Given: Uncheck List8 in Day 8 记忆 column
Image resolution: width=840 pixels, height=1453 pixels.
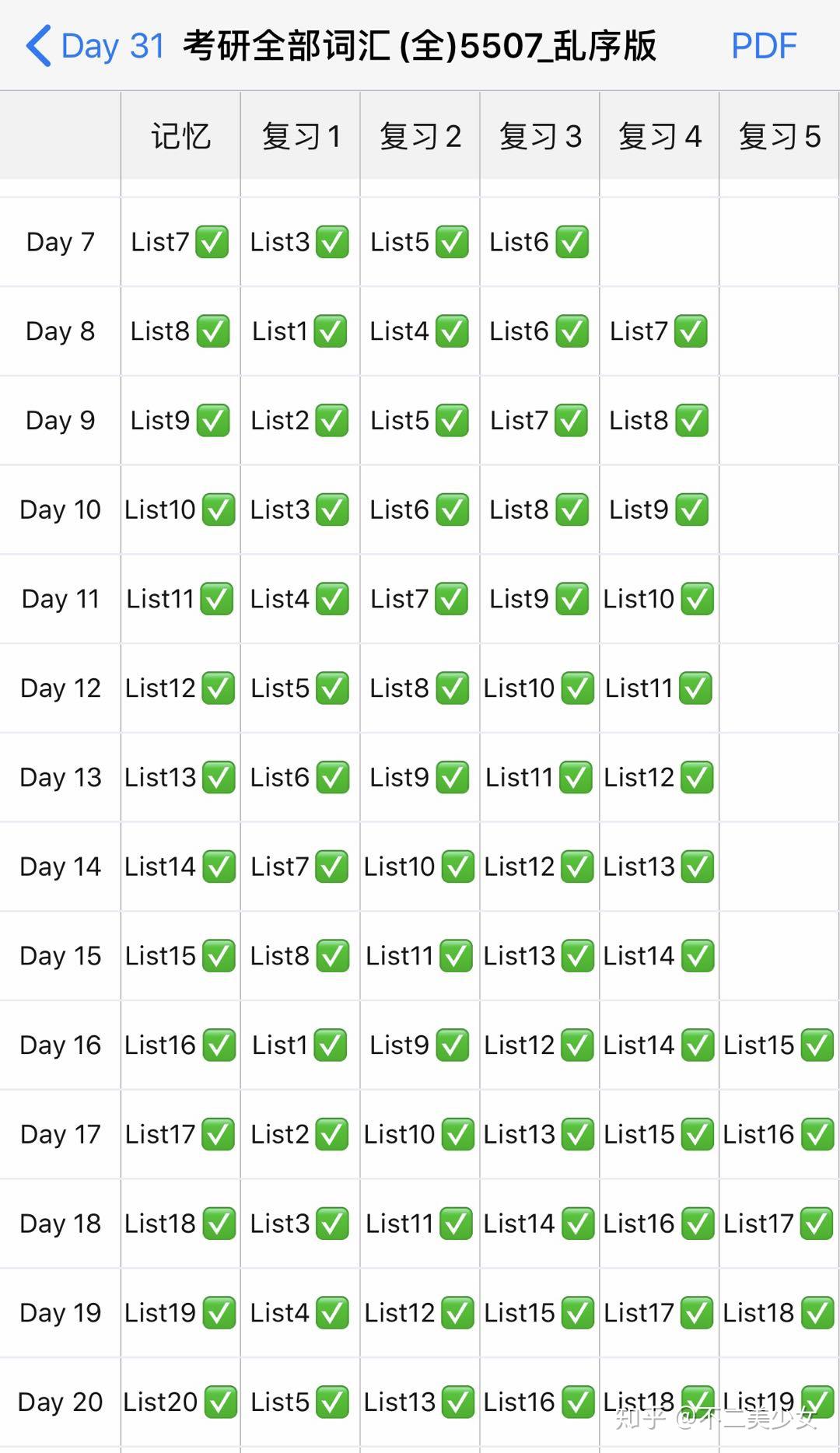Looking at the screenshot, I should (213, 331).
